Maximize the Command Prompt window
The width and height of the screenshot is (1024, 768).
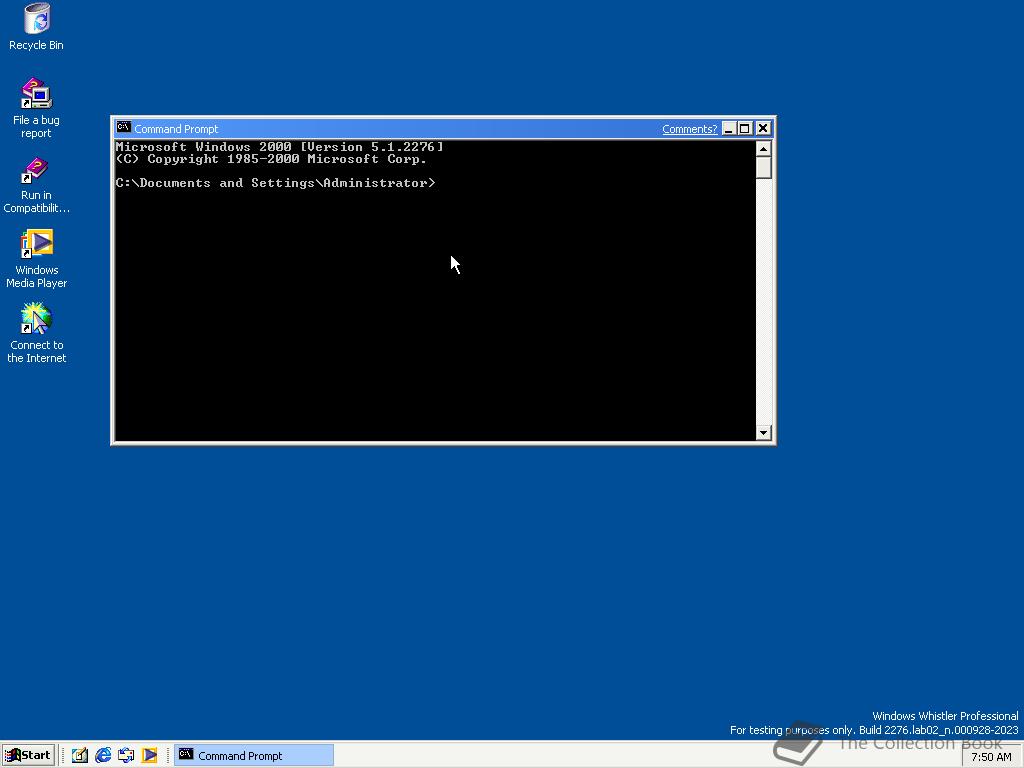point(744,129)
